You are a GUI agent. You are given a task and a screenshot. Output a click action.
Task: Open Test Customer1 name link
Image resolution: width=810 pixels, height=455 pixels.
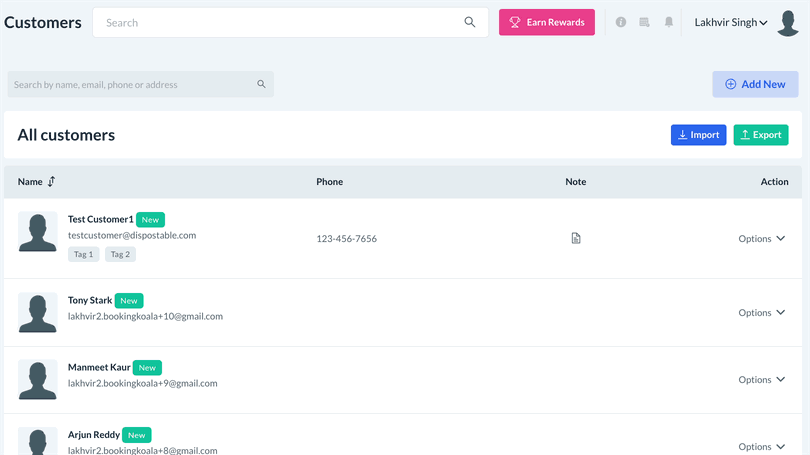point(101,219)
